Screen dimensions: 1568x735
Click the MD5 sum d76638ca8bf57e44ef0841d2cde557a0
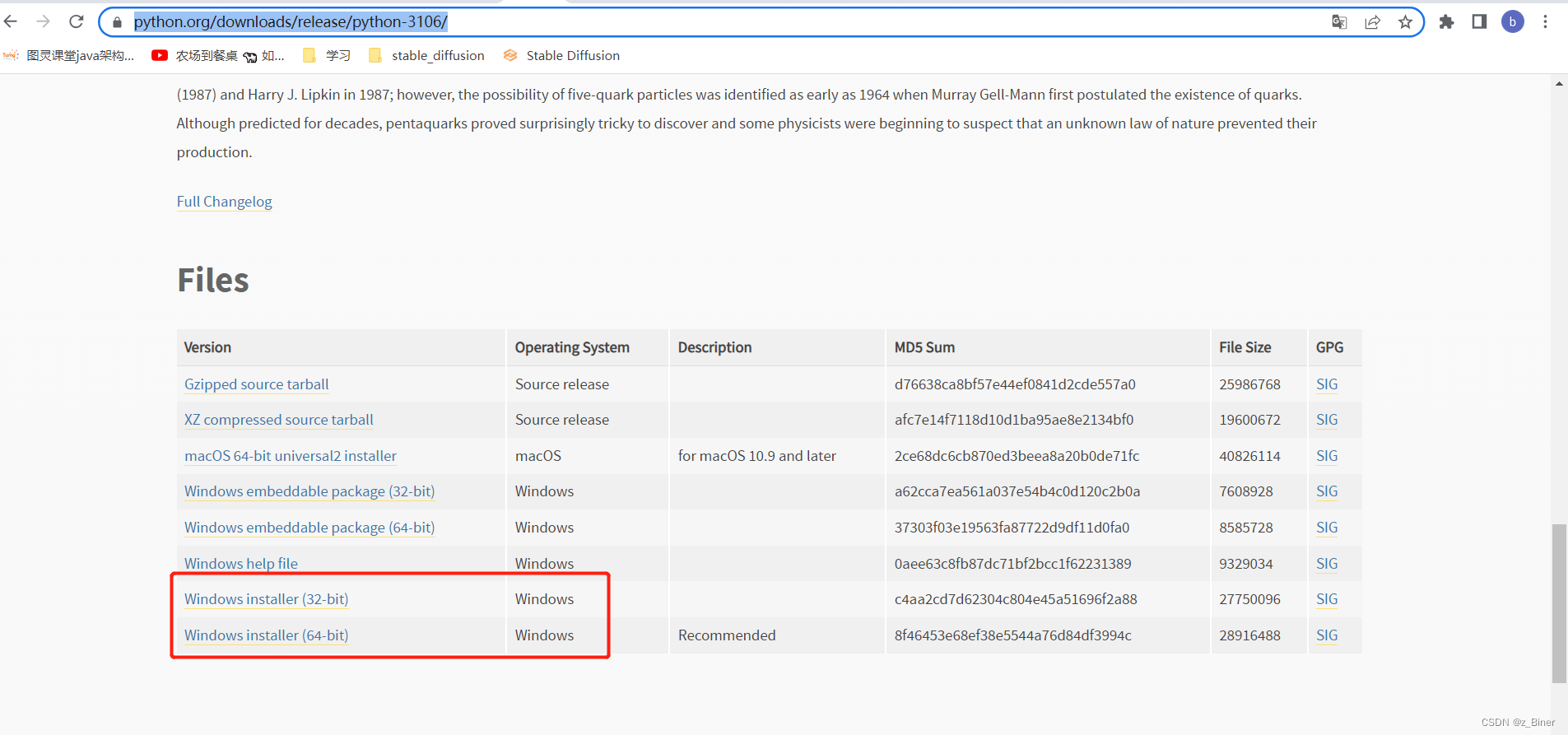coord(1015,384)
